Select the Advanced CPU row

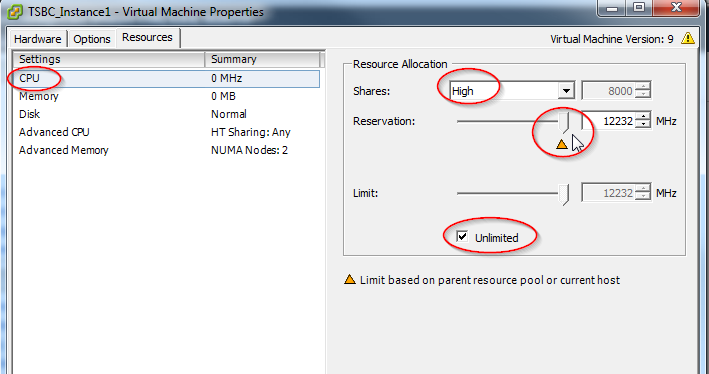(x=166, y=132)
